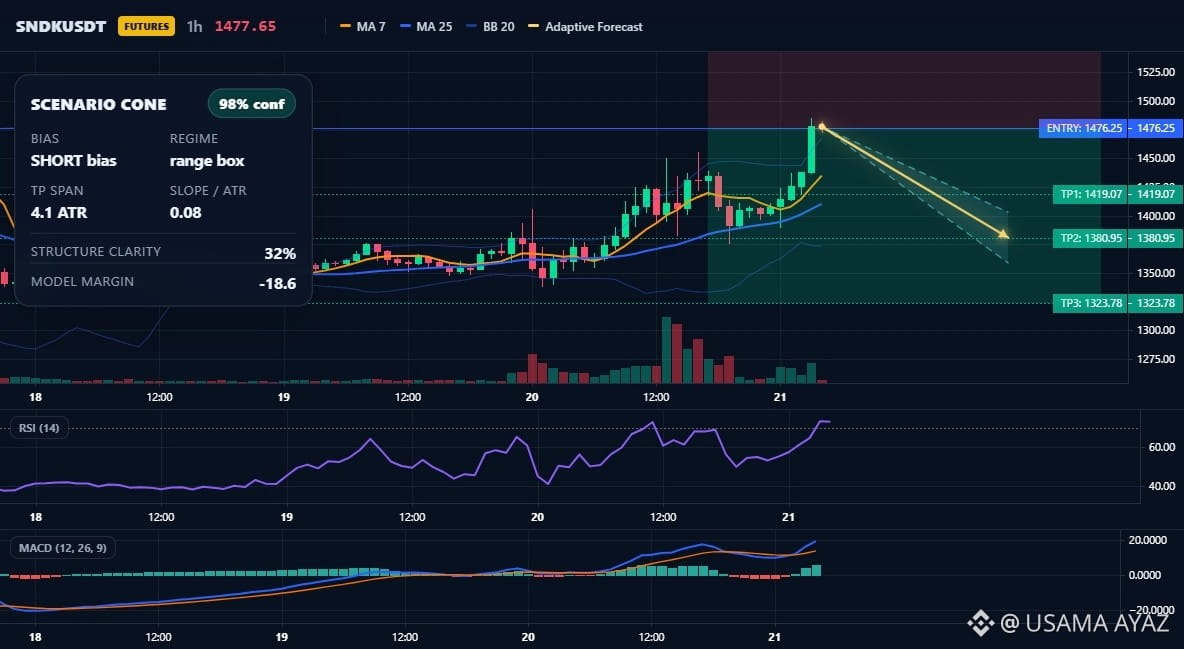
Task: Click the SHORT bias value
Action: 73,160
